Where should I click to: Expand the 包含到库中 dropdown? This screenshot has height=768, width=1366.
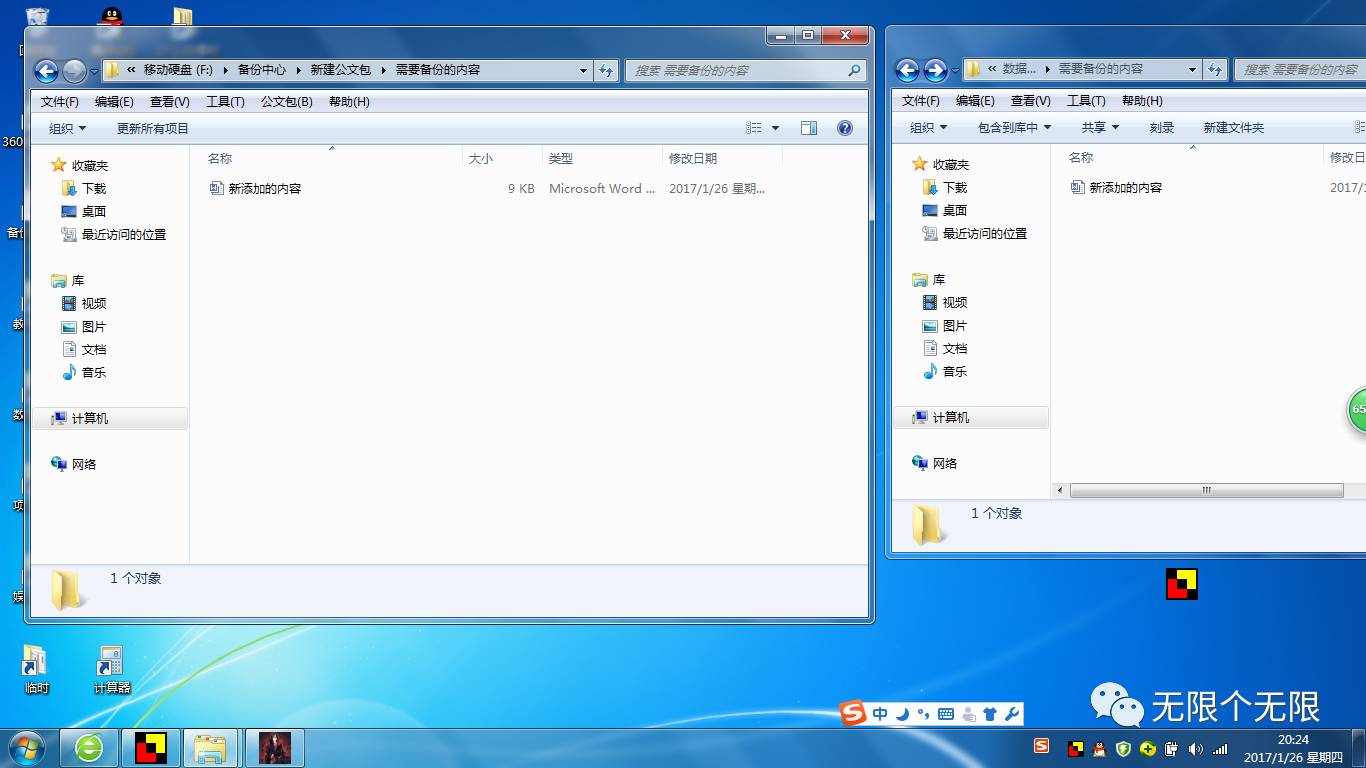1012,127
